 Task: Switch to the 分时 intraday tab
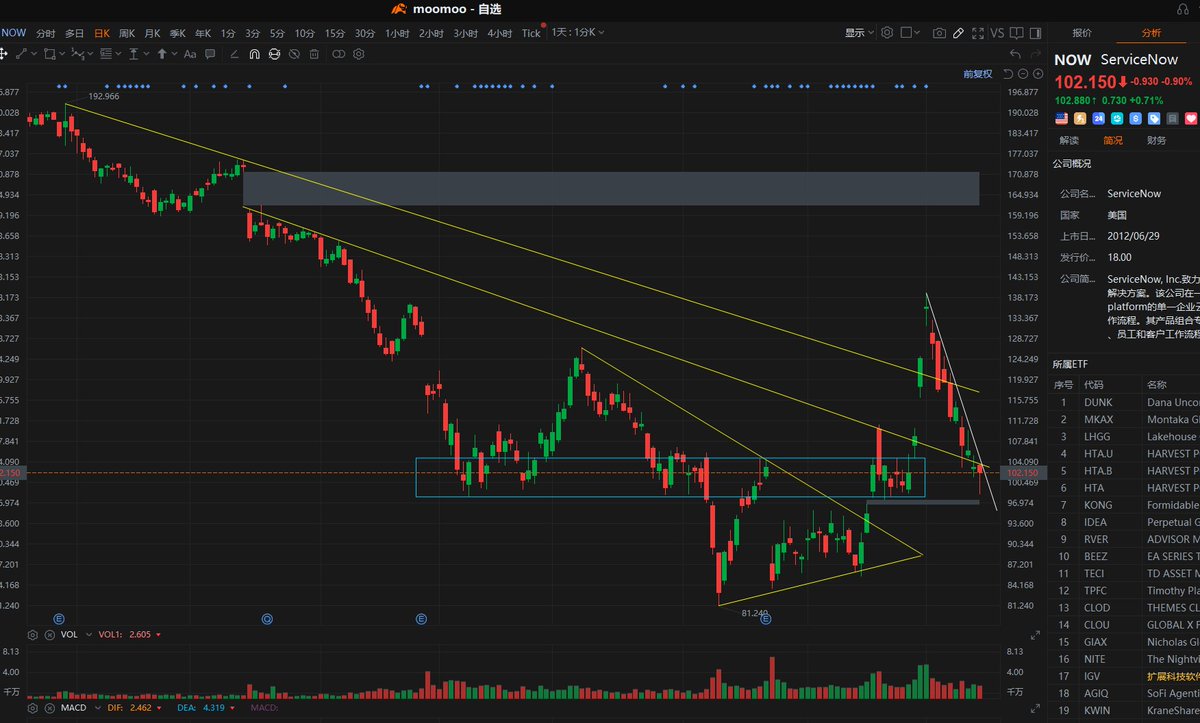pos(46,33)
